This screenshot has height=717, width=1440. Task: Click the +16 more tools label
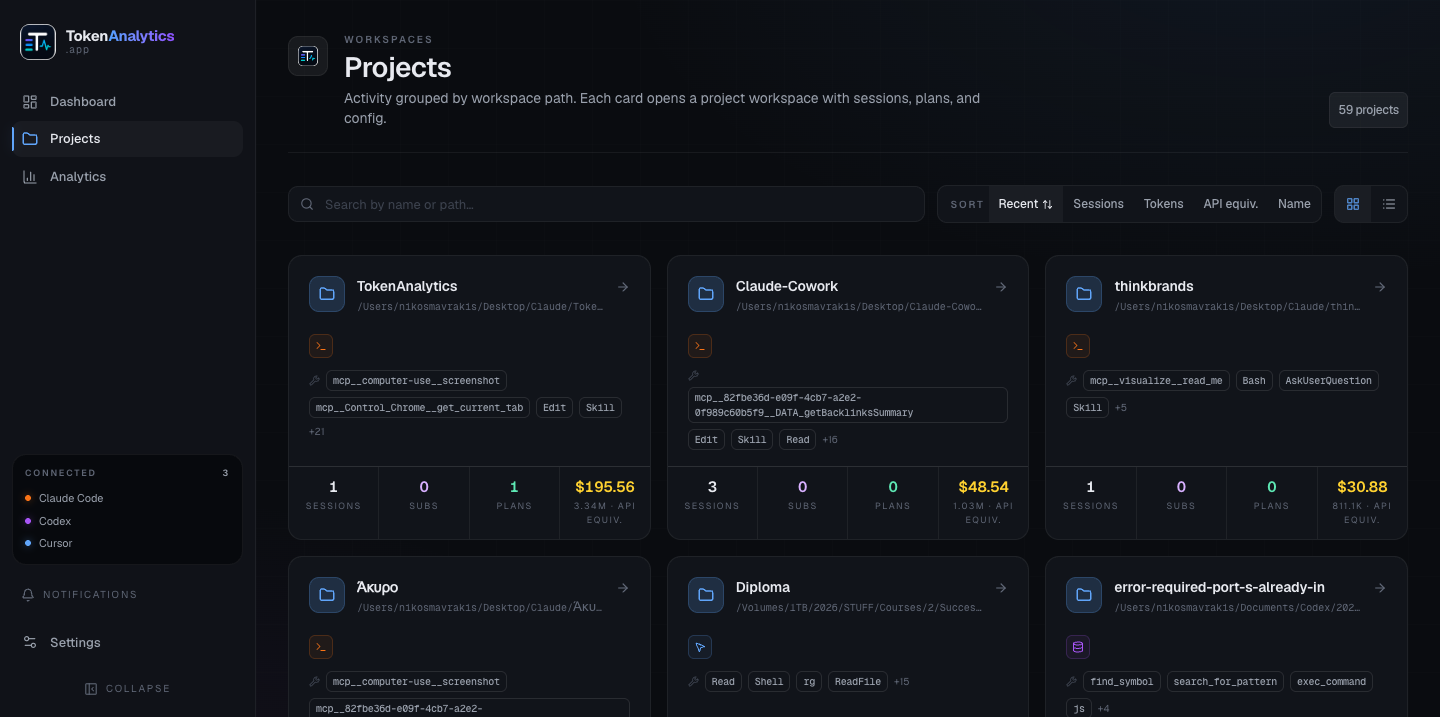click(830, 440)
